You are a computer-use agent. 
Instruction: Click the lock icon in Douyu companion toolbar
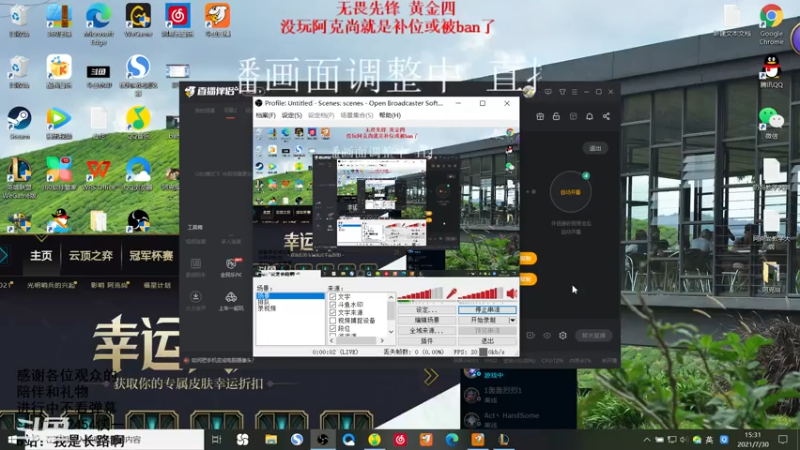(556, 116)
